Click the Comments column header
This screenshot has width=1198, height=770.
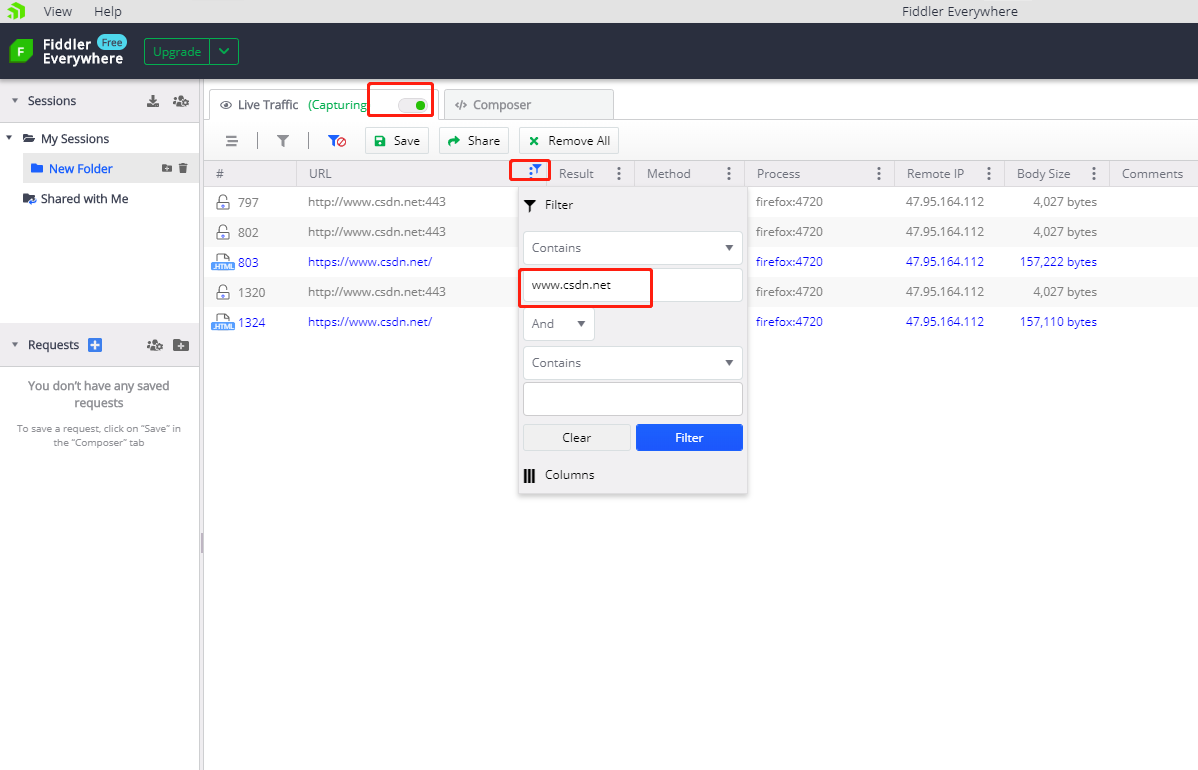(1152, 174)
